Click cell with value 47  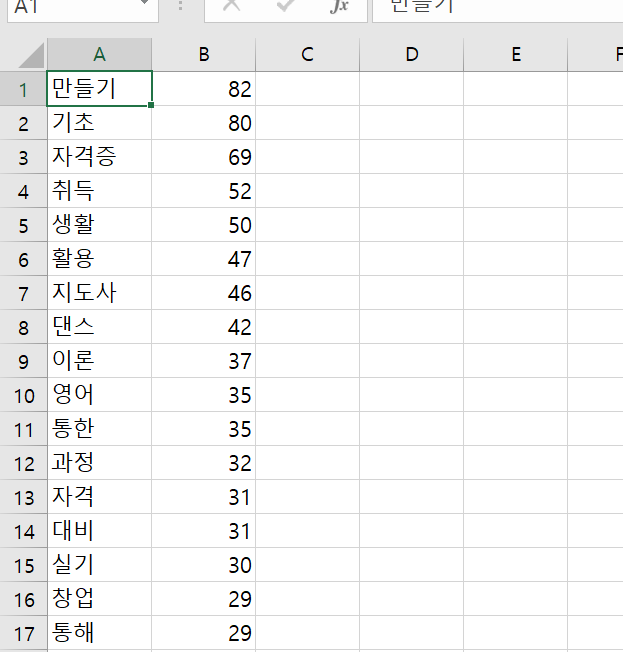point(203,259)
